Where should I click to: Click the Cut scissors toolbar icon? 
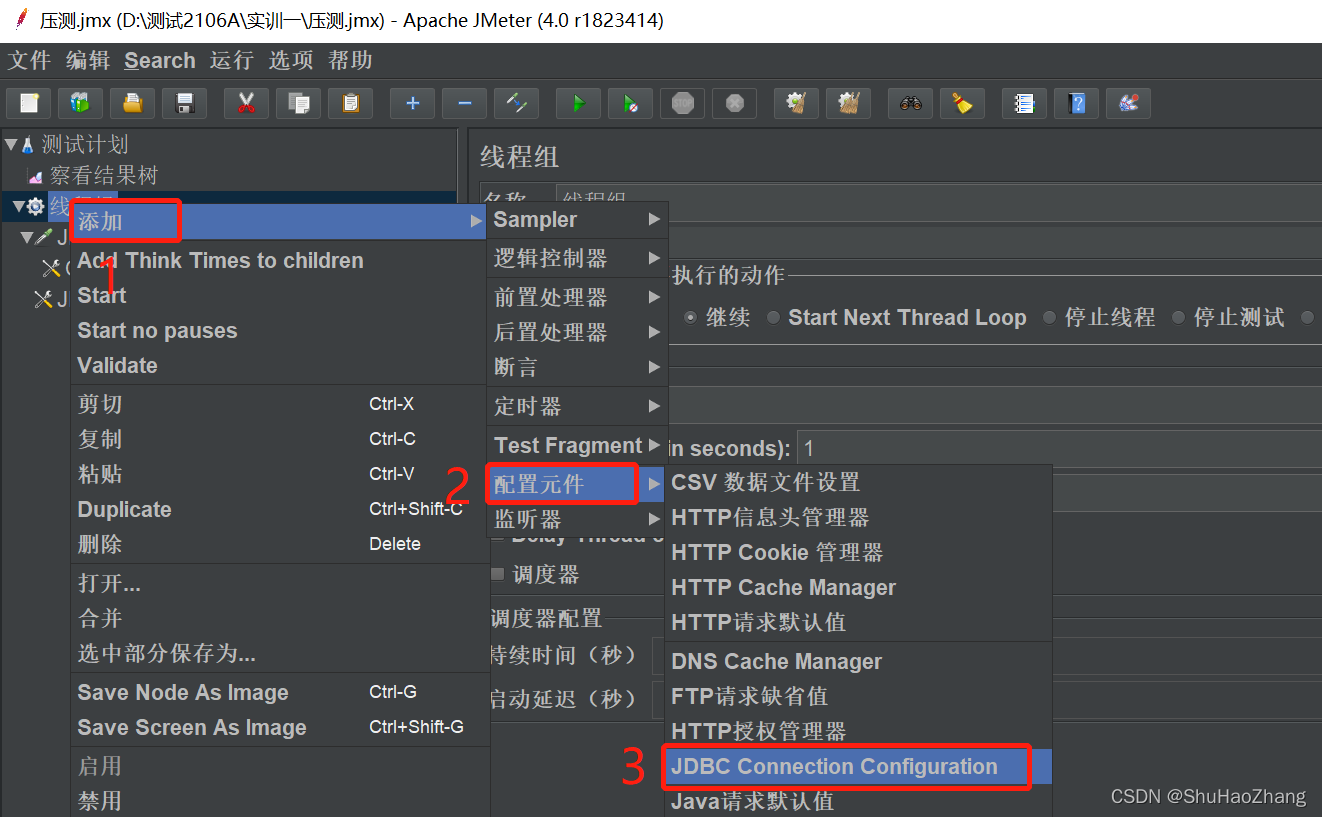click(x=247, y=103)
